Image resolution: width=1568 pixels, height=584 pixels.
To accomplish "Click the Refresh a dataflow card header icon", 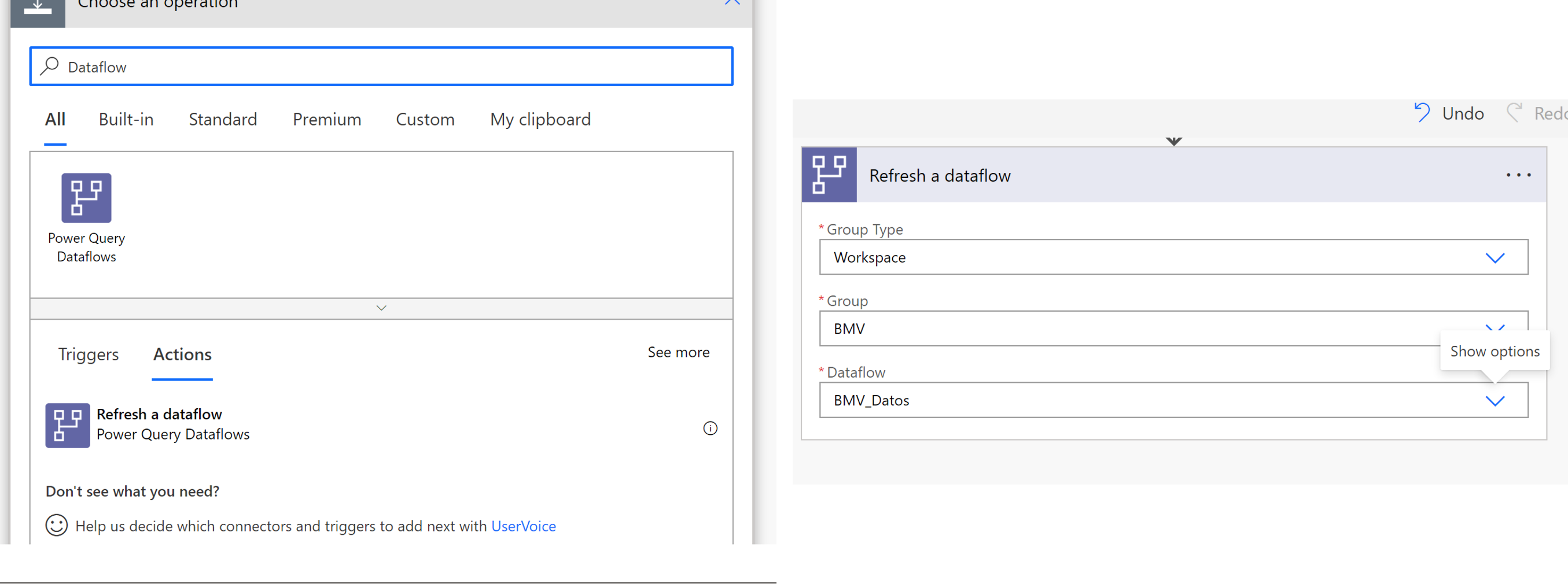I will [x=829, y=175].
